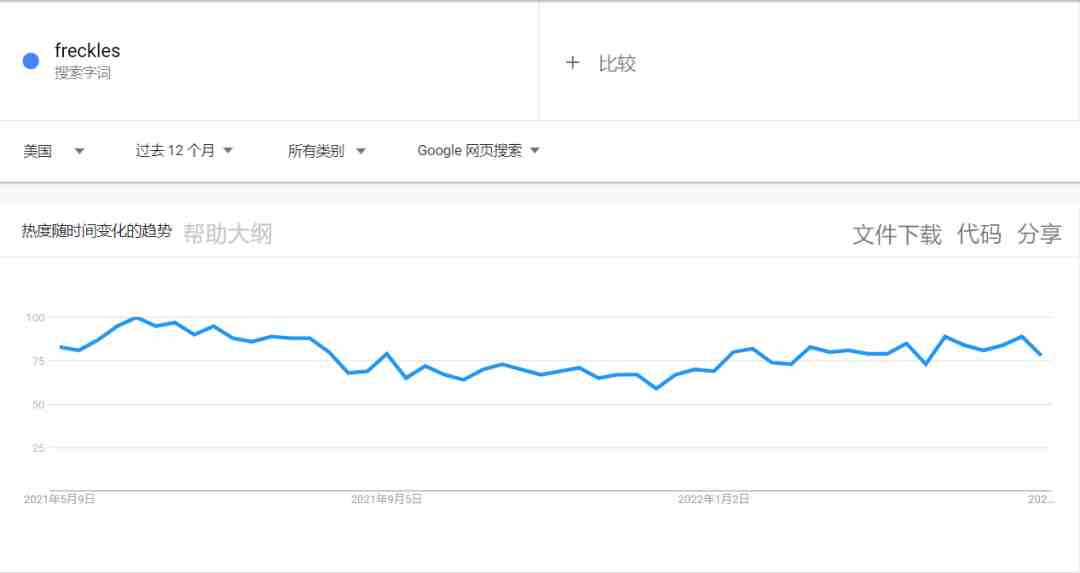The height and width of the screenshot is (573, 1080).
Task: Click the blue dot next to freckles
Action: [x=31, y=61]
